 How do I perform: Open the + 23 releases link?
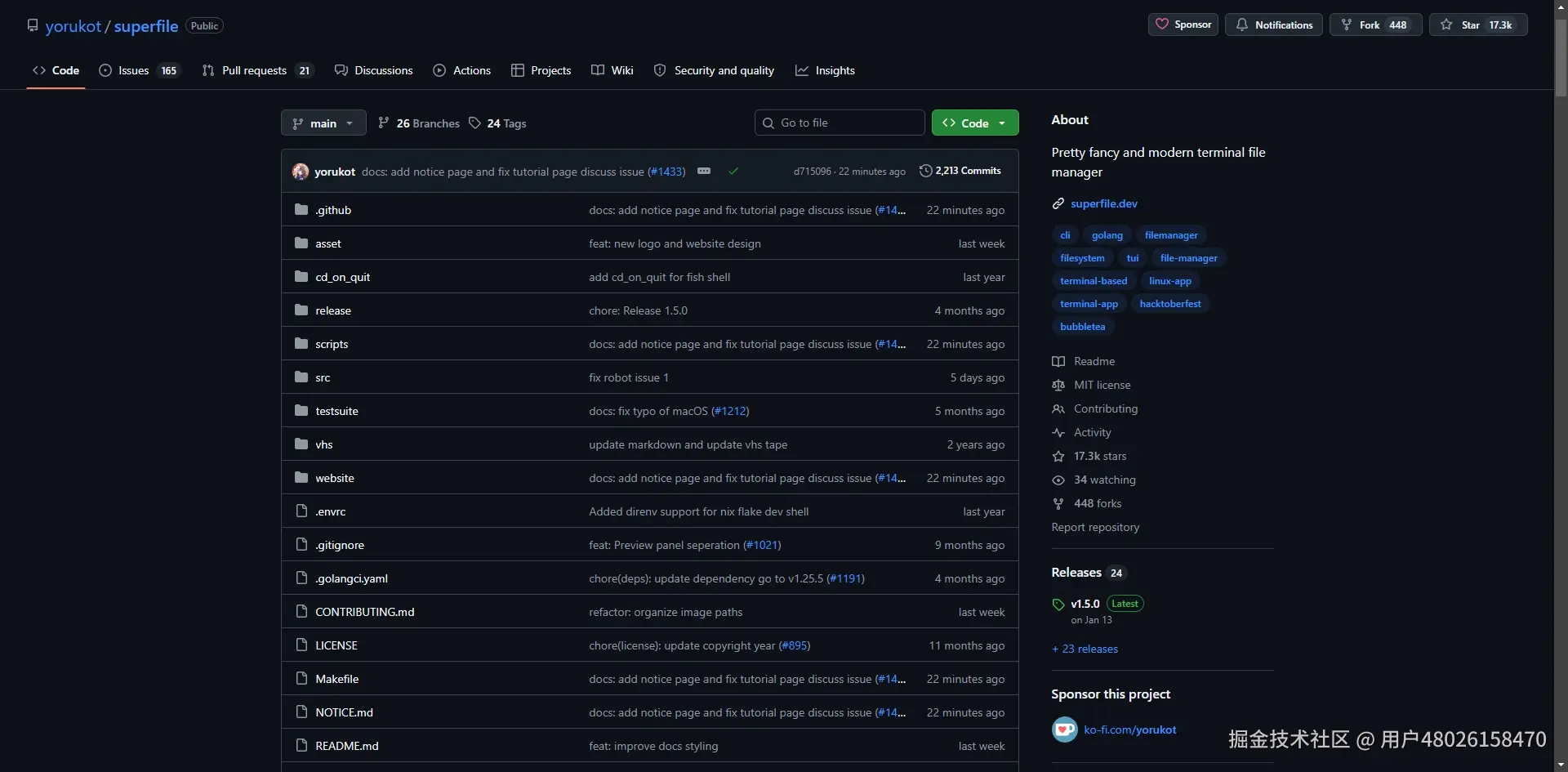click(x=1085, y=649)
